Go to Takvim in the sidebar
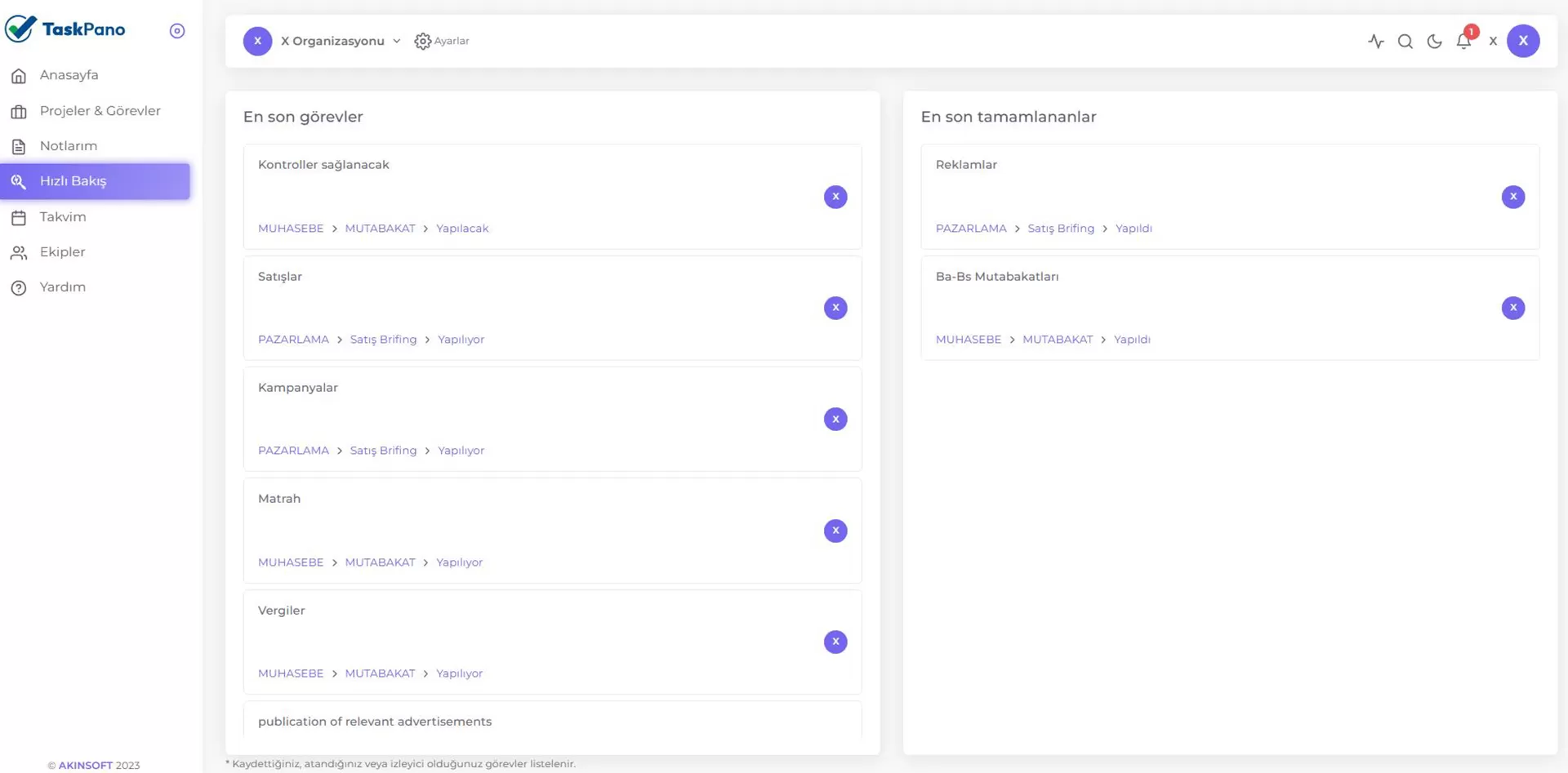Image resolution: width=1568 pixels, height=773 pixels. point(63,217)
